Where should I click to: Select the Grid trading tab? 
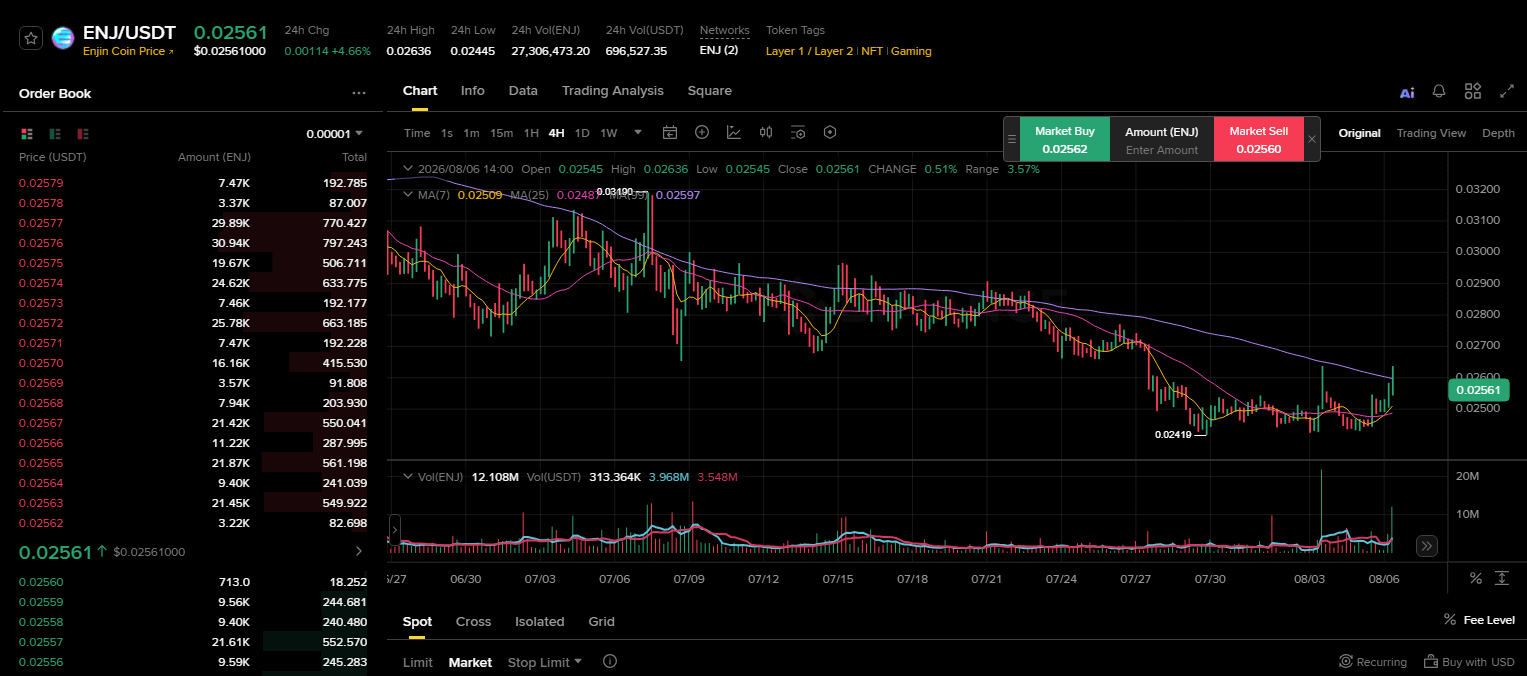pos(601,622)
